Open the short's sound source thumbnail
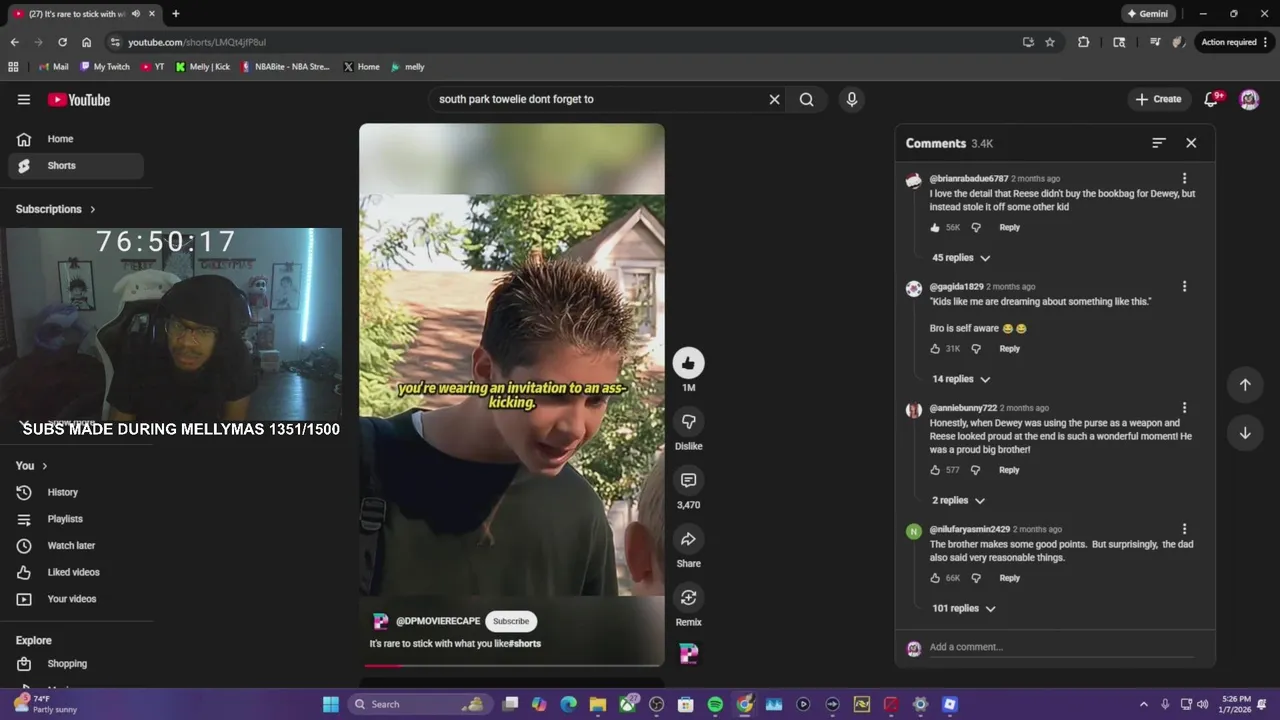The height and width of the screenshot is (720, 1280). [688, 654]
